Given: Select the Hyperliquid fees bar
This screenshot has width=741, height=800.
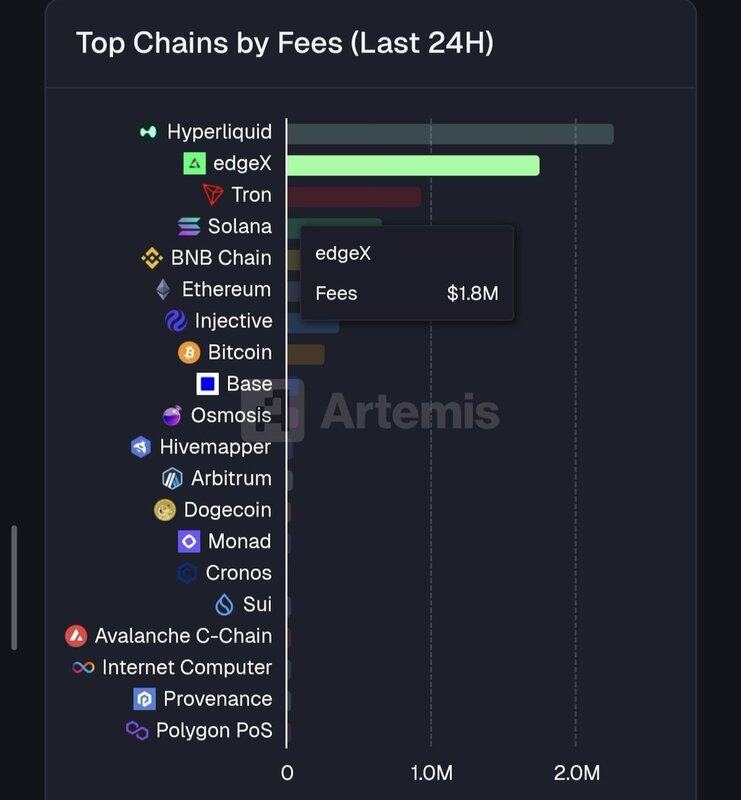Looking at the screenshot, I should (450, 134).
